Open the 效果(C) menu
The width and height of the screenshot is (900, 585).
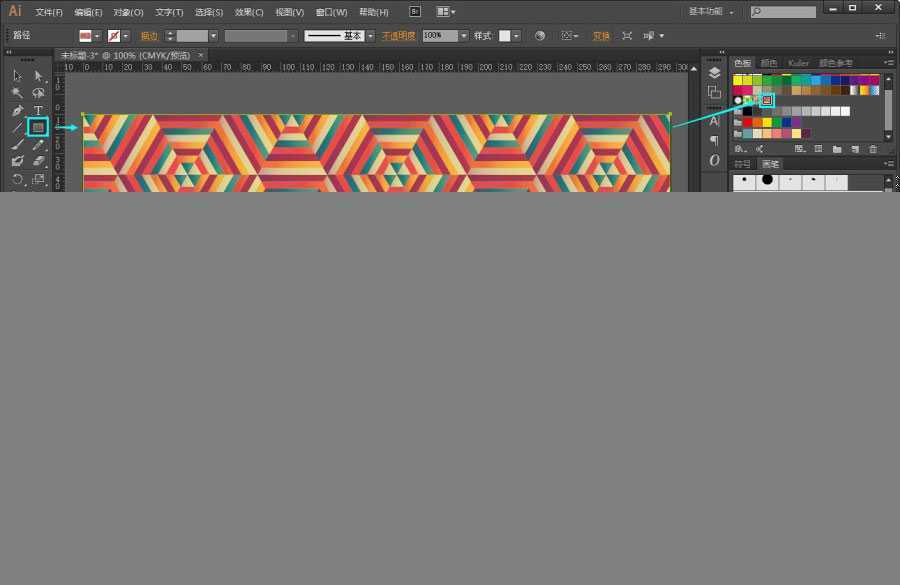coord(249,12)
